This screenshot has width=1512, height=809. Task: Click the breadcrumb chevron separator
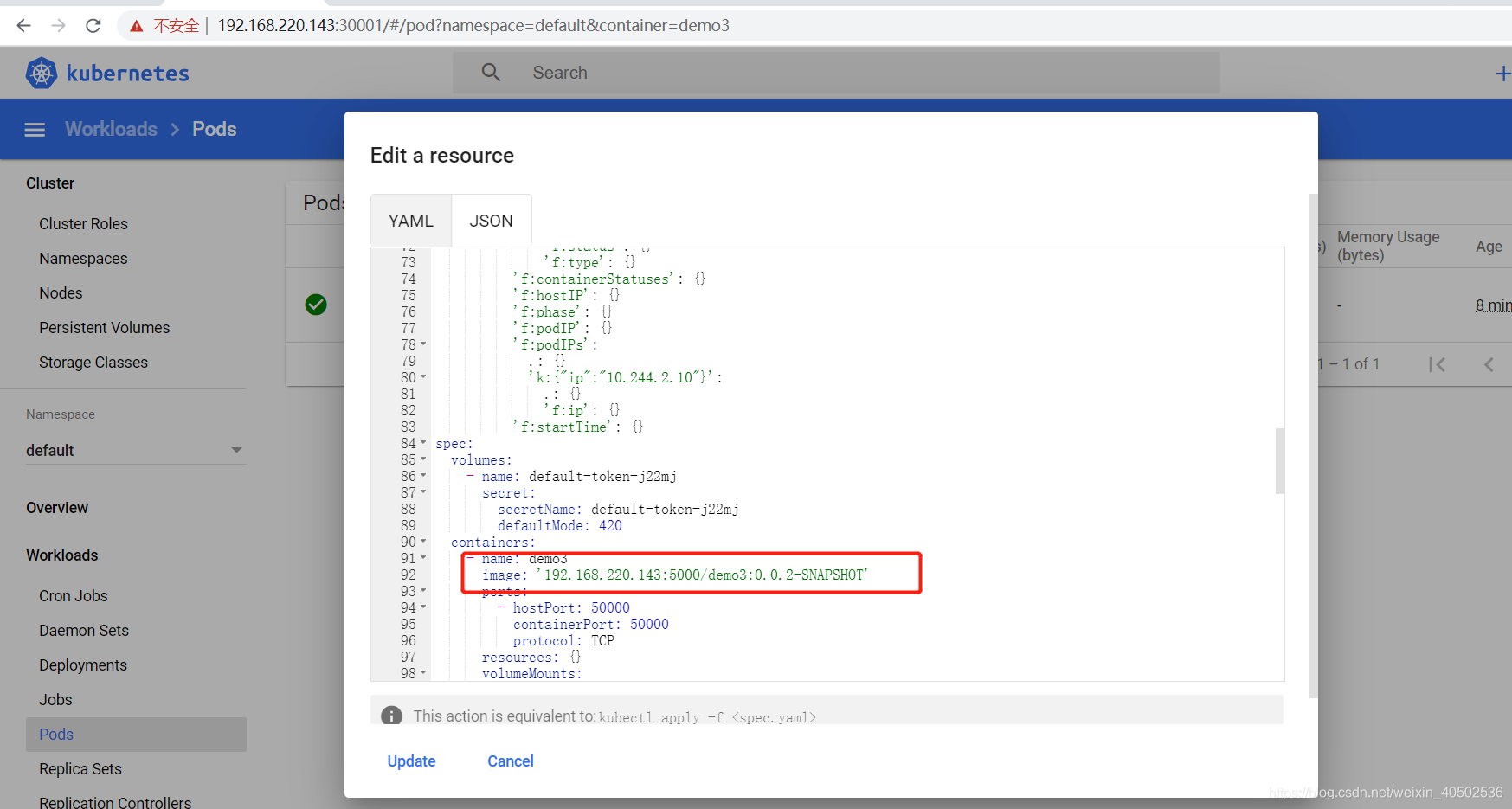175,129
